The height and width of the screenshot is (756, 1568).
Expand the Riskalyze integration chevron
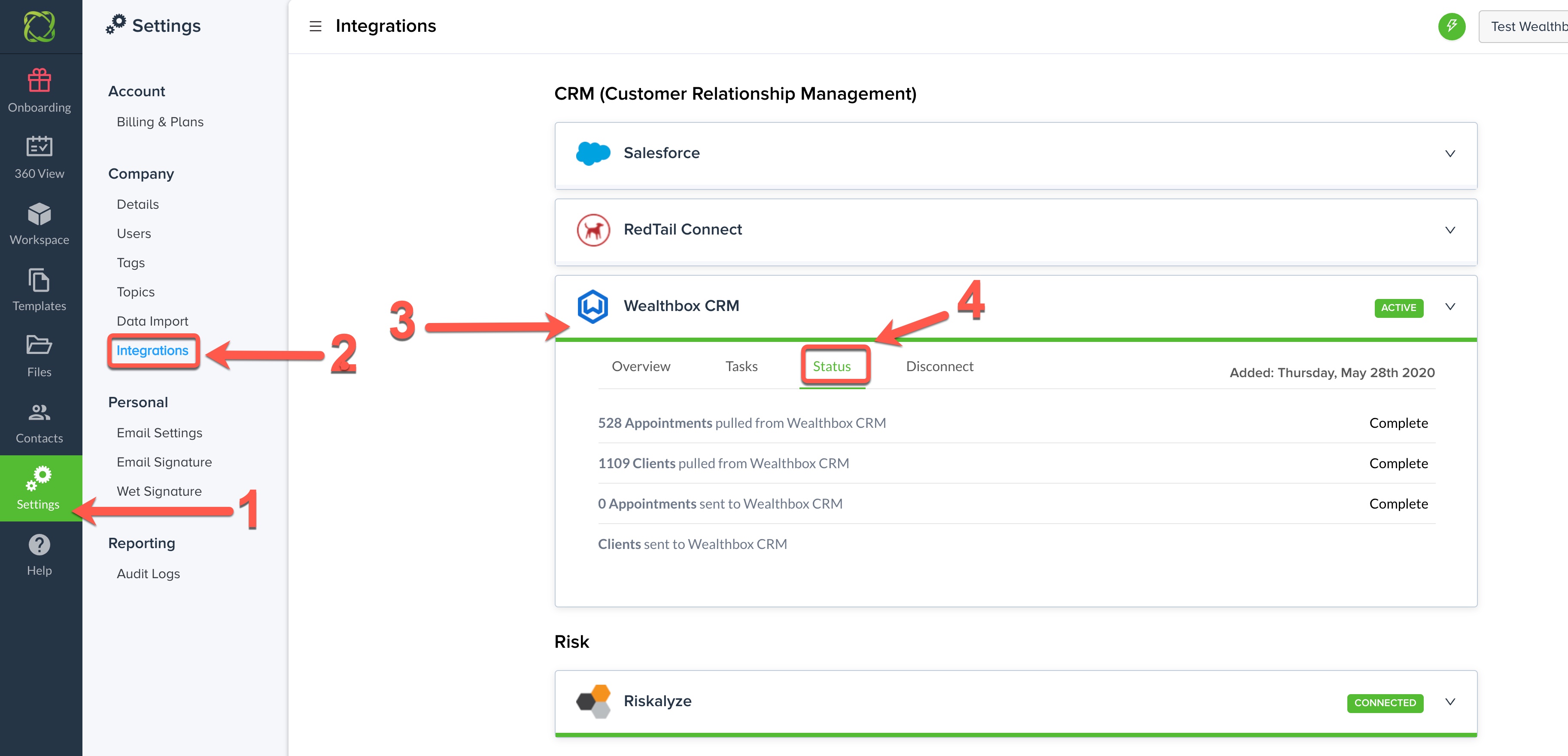click(1450, 702)
